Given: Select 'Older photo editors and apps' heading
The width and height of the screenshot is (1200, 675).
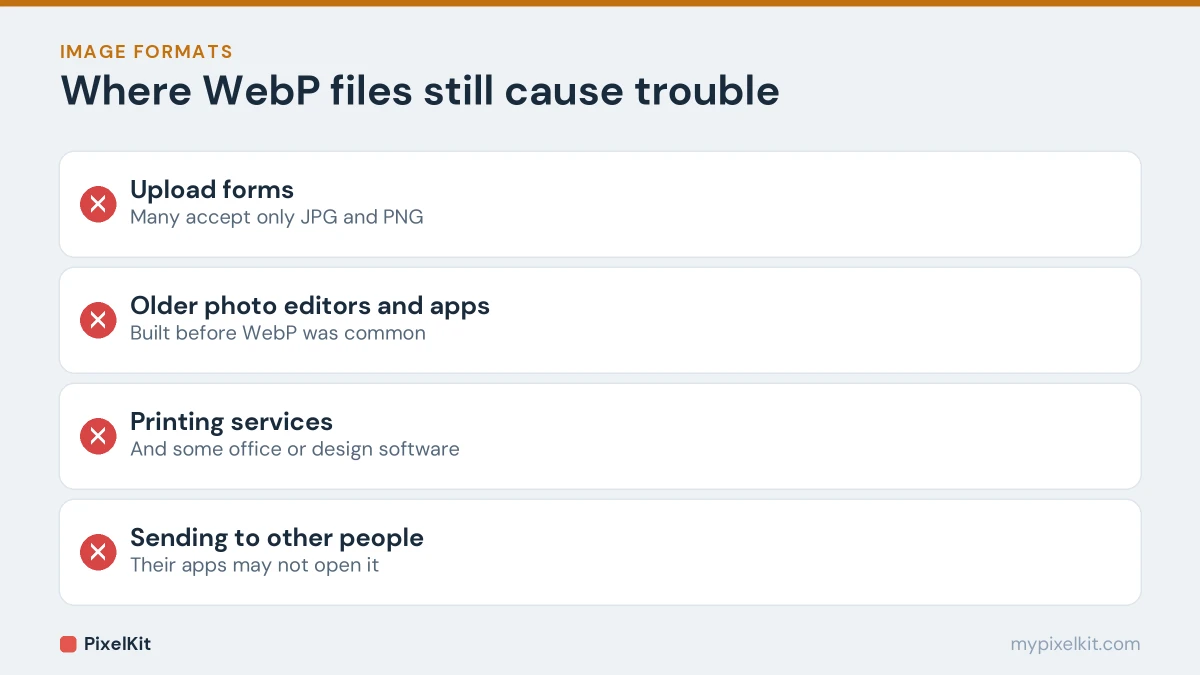Looking at the screenshot, I should [x=310, y=306].
